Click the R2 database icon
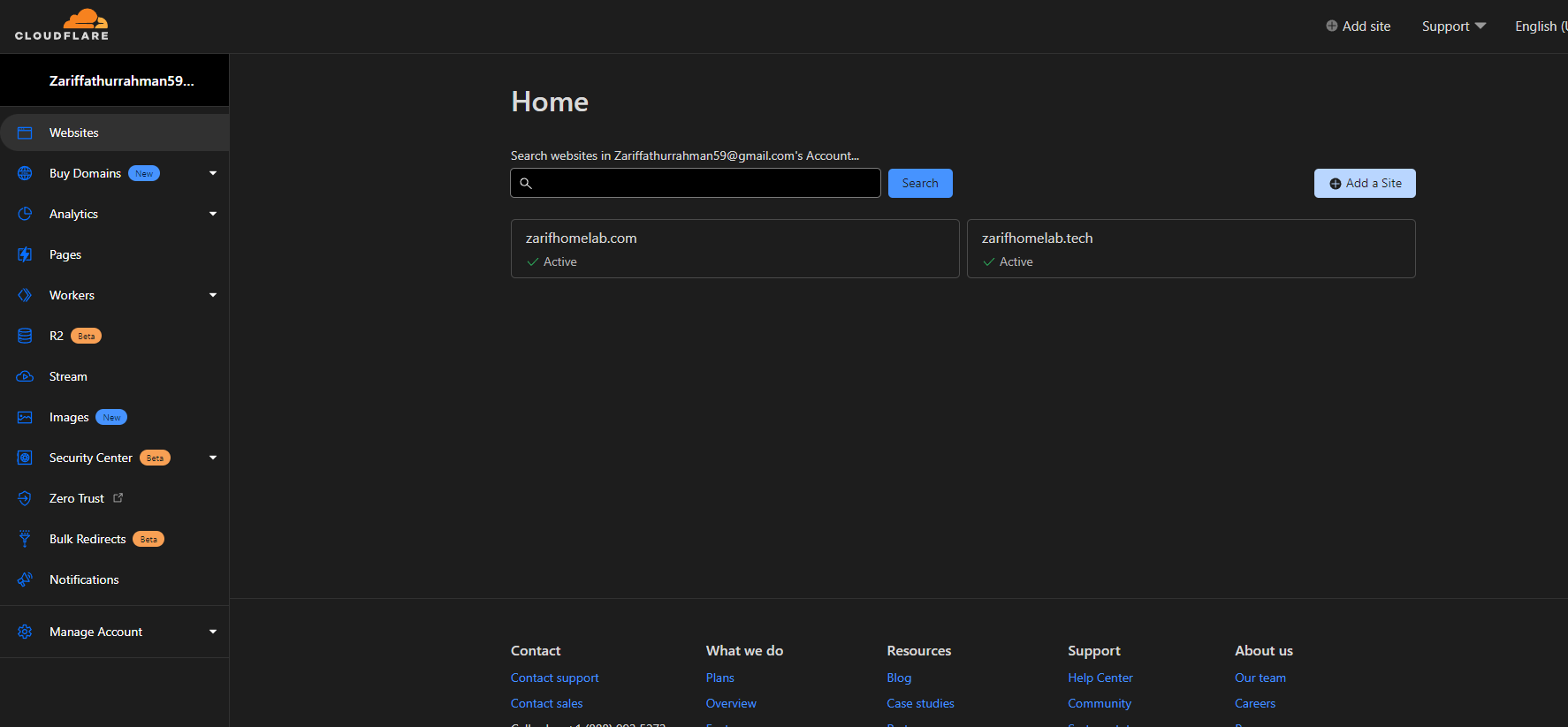1568x727 pixels. pos(25,336)
